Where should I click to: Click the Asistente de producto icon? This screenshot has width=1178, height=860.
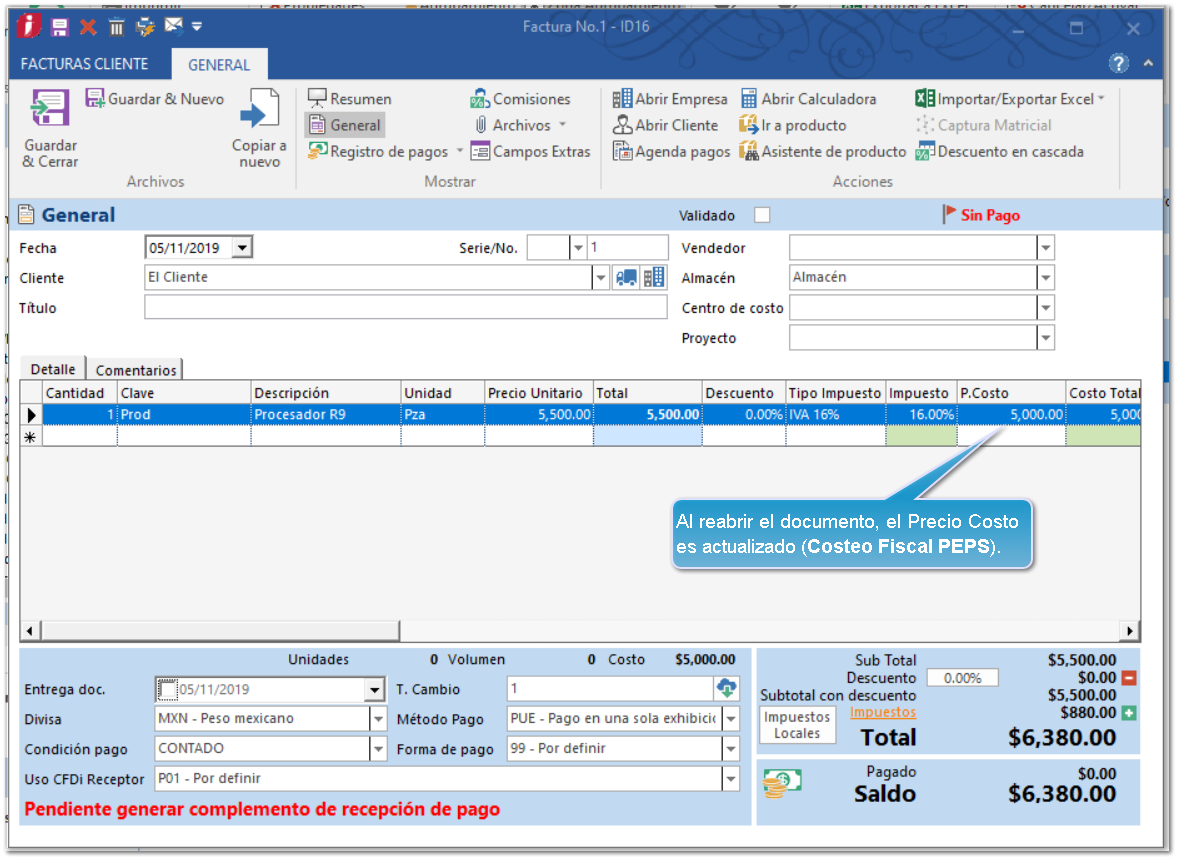[748, 152]
